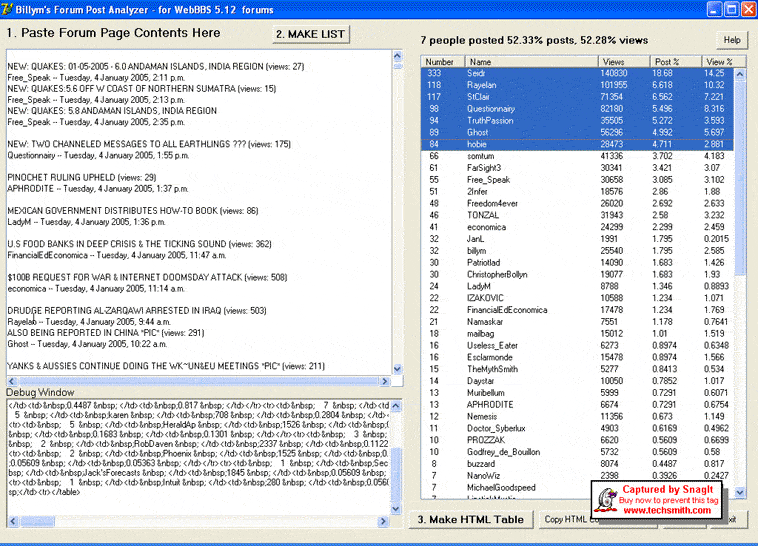Sort list by the Post % column header
The image size is (758, 546).
point(675,62)
